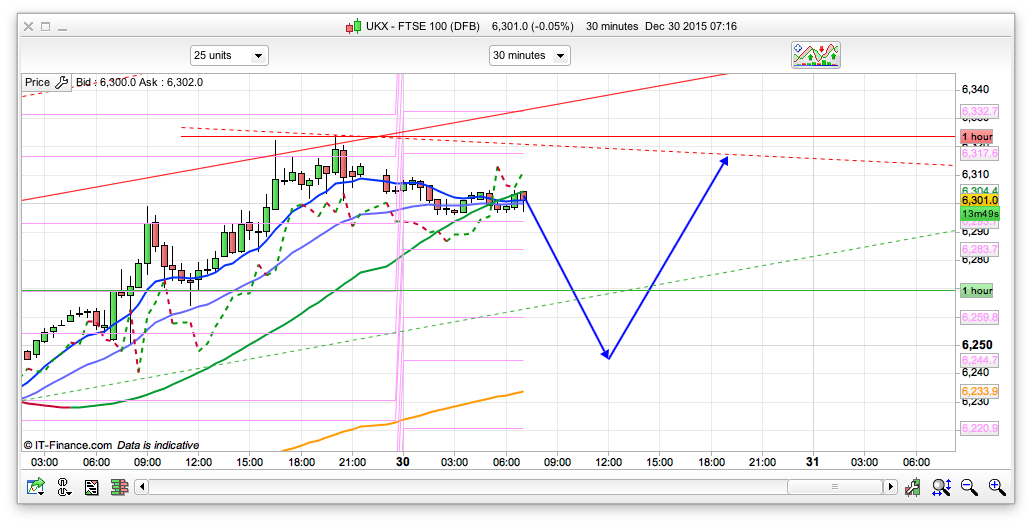Zoom in the chart with plus magnifier

coord(997,487)
